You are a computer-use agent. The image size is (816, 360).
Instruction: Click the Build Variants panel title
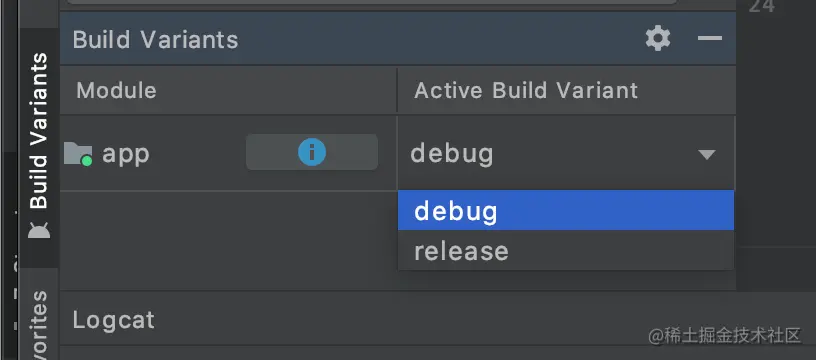[x=155, y=40]
